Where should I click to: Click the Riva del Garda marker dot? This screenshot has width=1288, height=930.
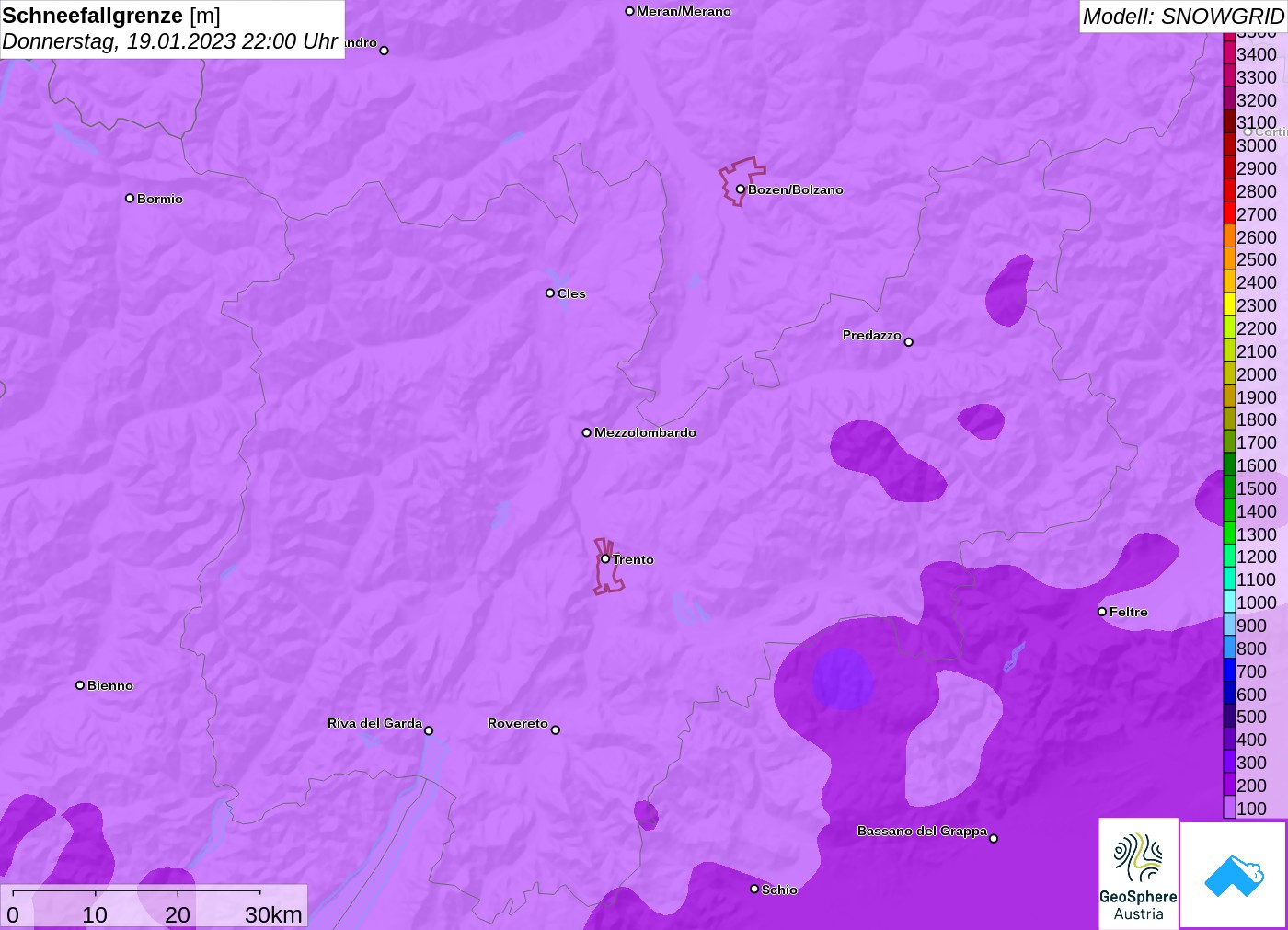pos(429,730)
